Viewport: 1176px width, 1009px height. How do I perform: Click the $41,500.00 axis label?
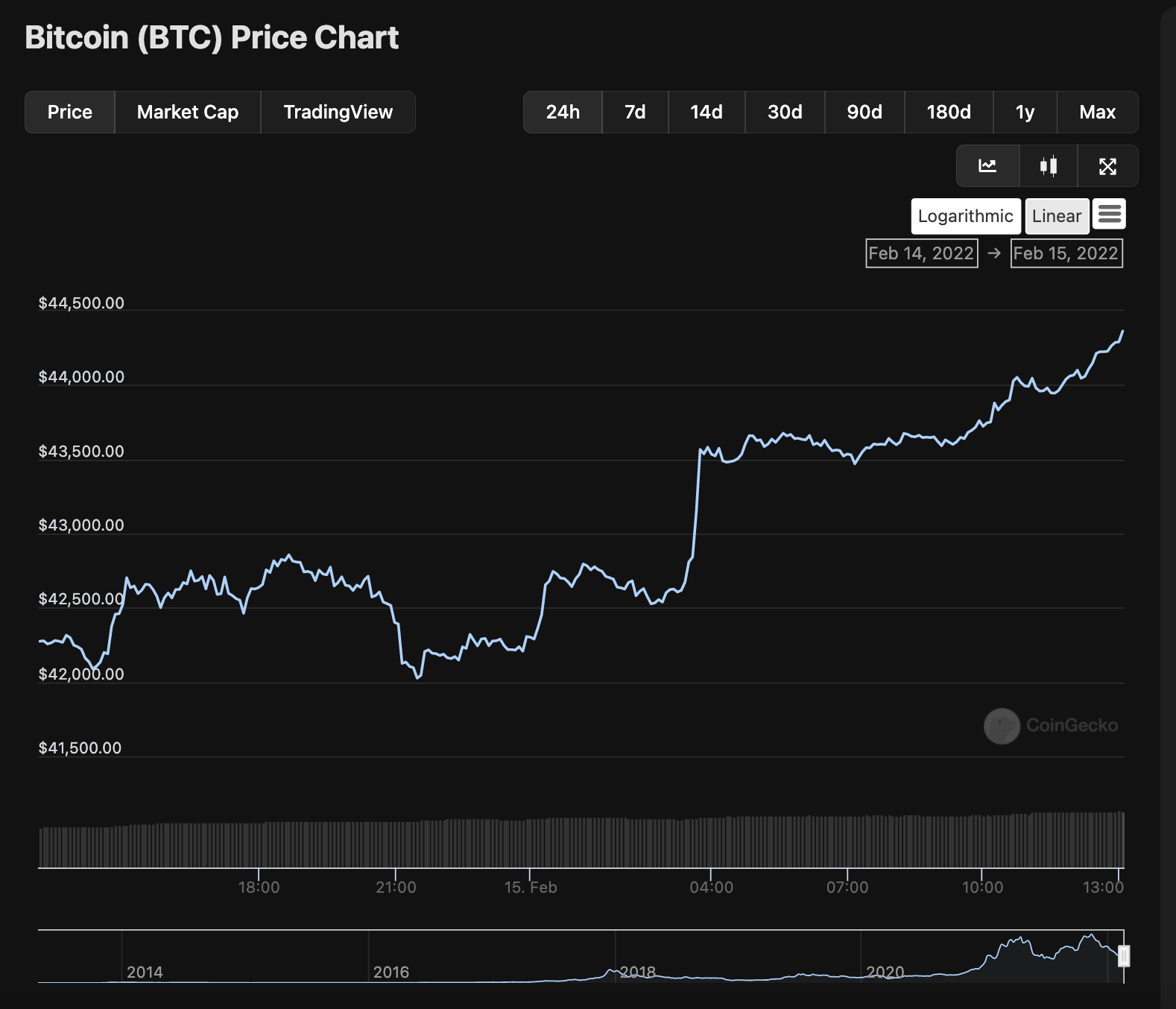[80, 747]
